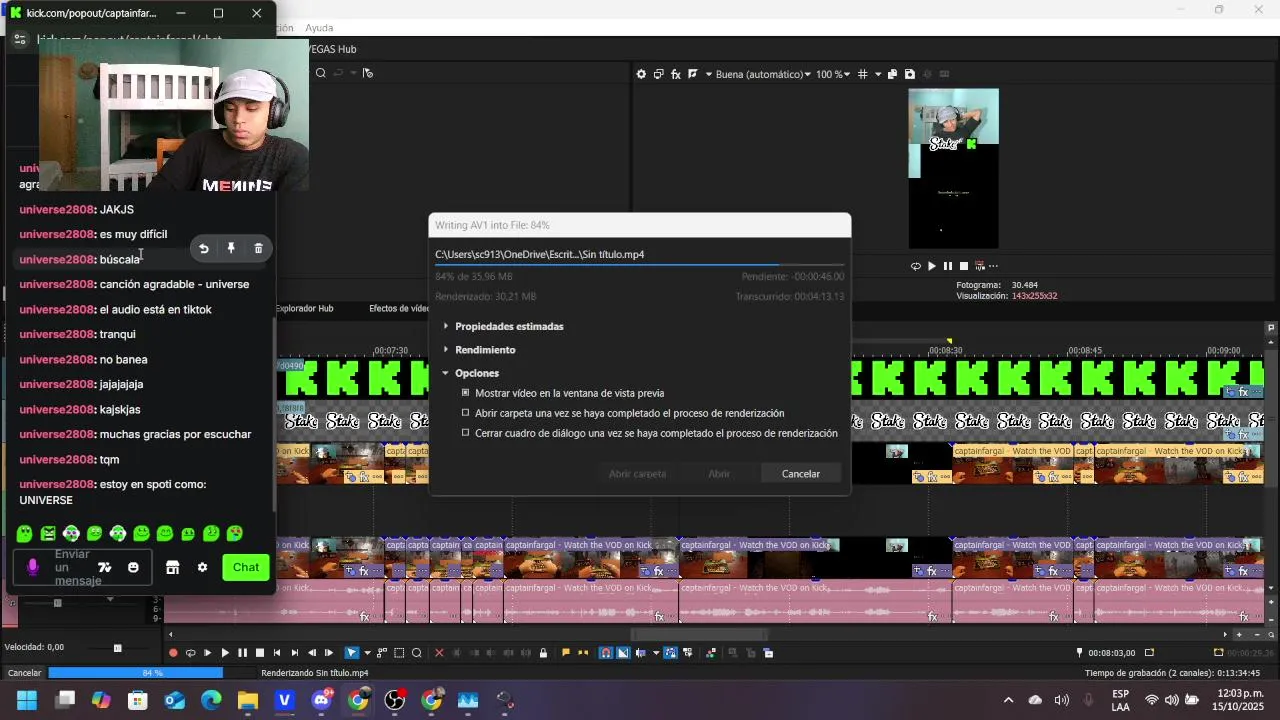The width and height of the screenshot is (1280, 720).
Task: Copy snapshot to clipboard icon in preview
Action: click(893, 74)
